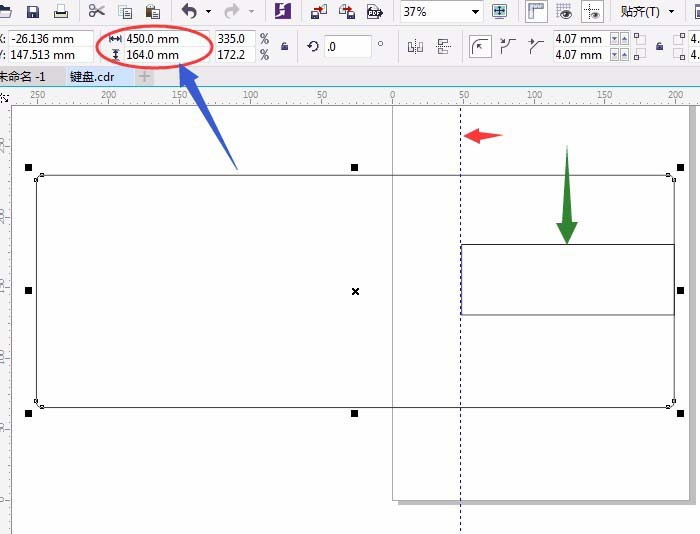The width and height of the screenshot is (700, 534).
Task: Copy the selected object
Action: pyautogui.click(x=125, y=12)
